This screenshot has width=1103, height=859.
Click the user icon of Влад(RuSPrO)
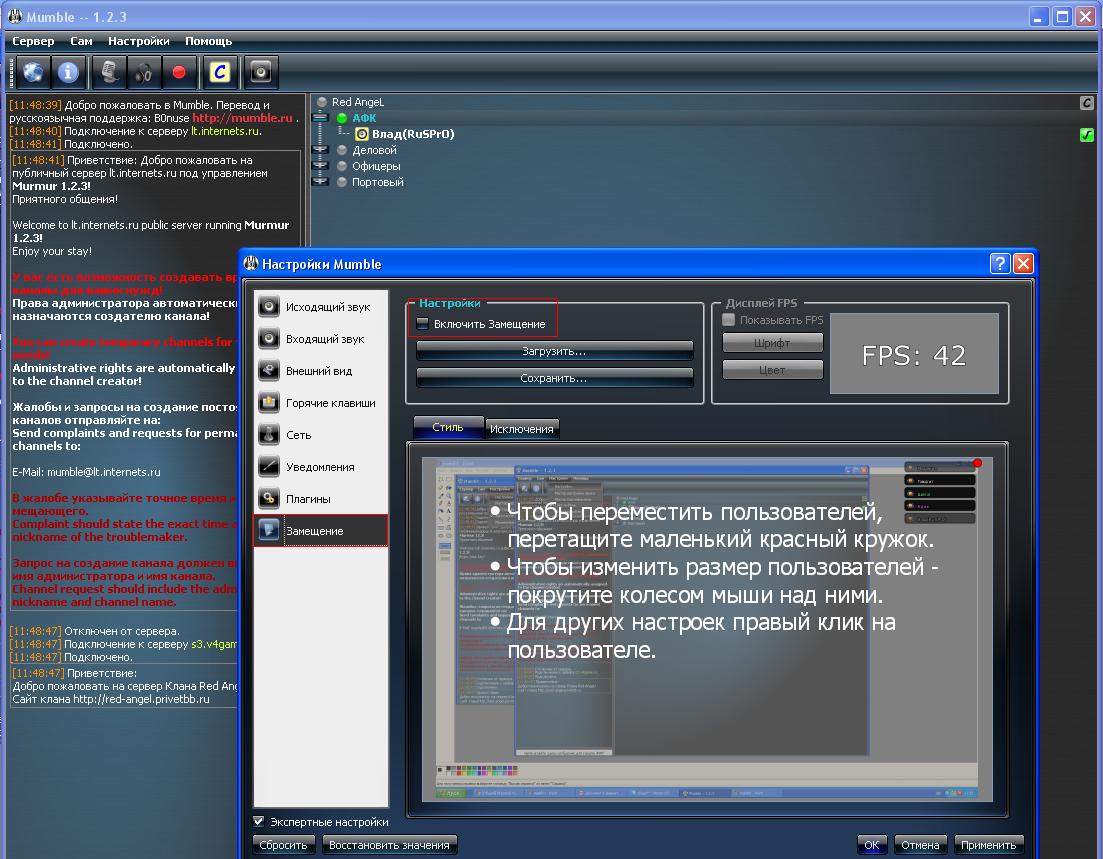tap(362, 134)
